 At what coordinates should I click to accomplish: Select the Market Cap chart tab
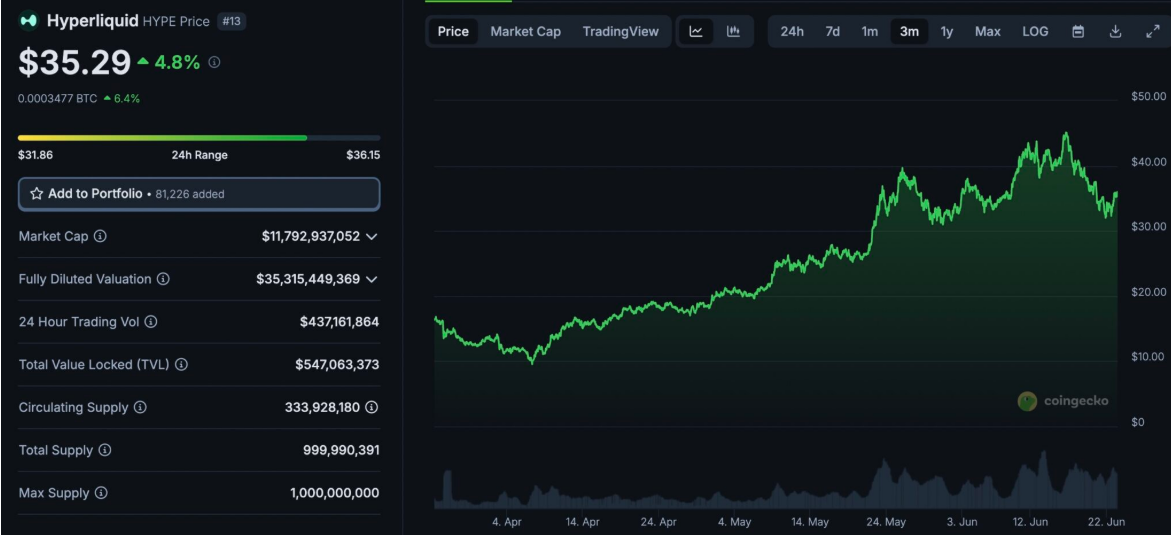[525, 31]
